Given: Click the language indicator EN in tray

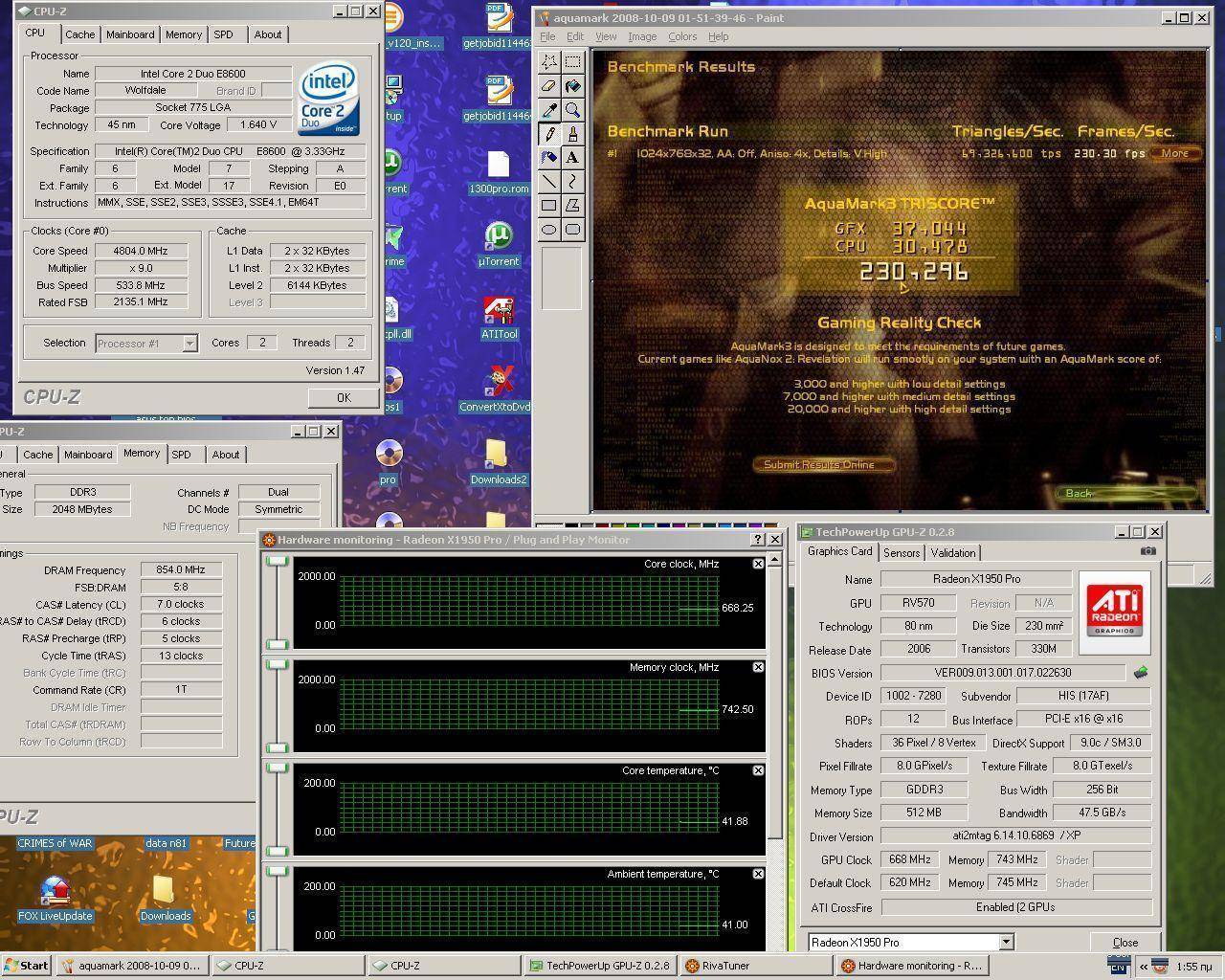Looking at the screenshot, I should coord(1118,968).
